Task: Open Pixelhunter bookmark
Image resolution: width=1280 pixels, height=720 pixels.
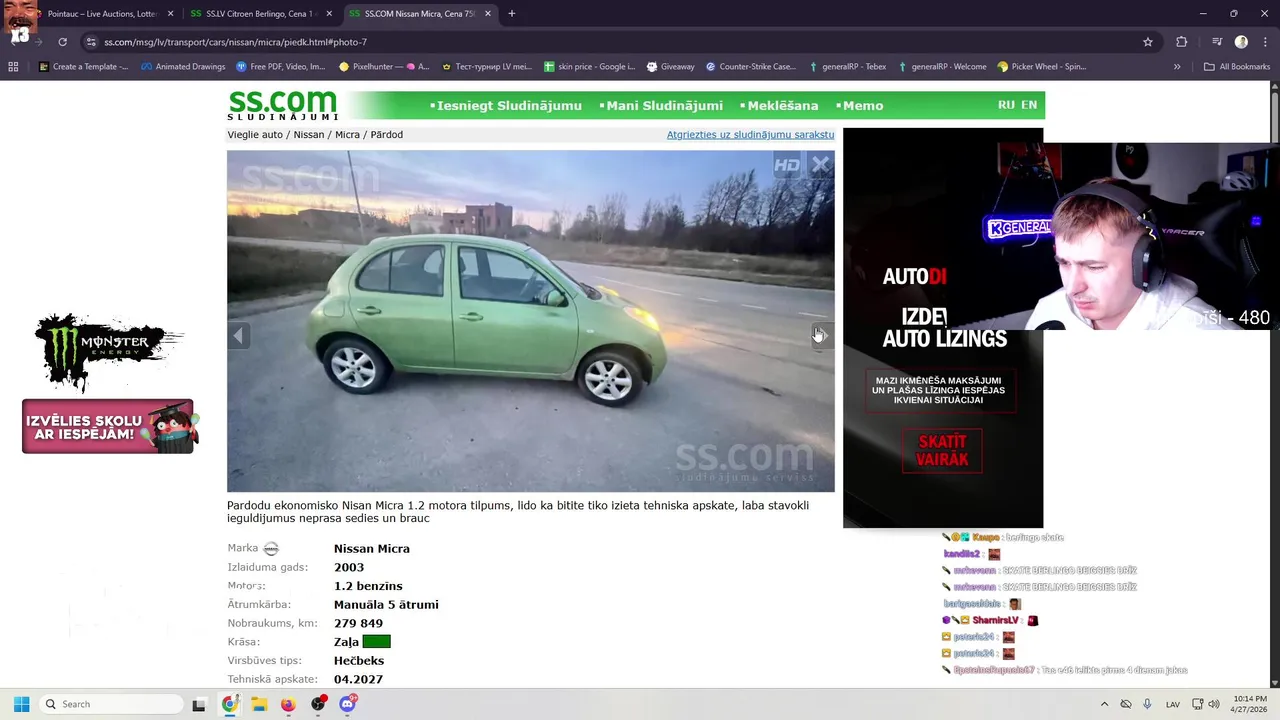Action: click(x=384, y=67)
